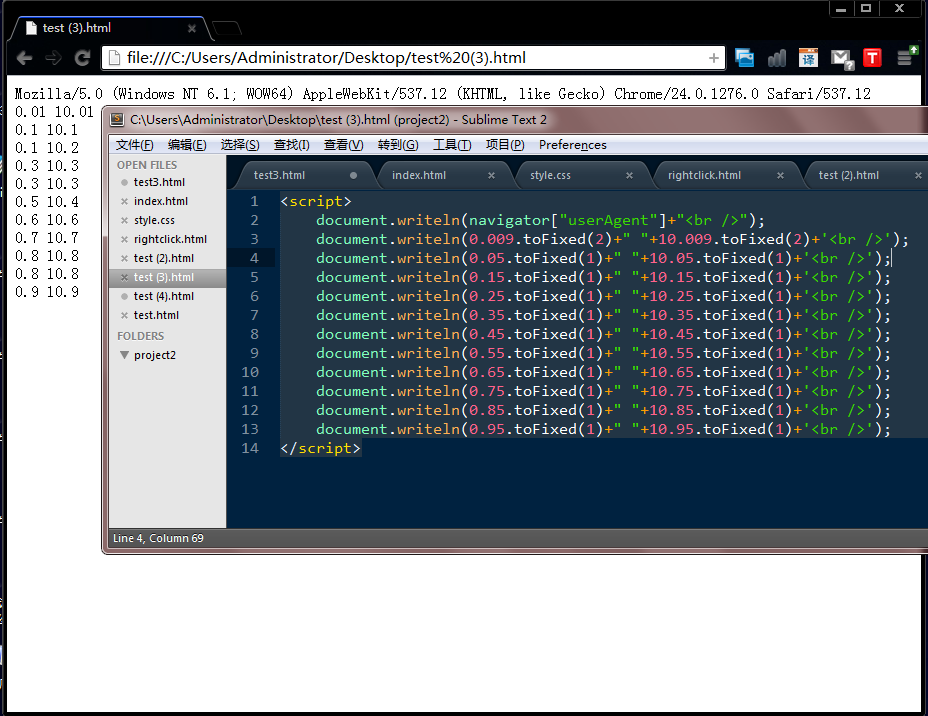Click the closing </script> tag
The height and width of the screenshot is (716, 928).
(320, 448)
